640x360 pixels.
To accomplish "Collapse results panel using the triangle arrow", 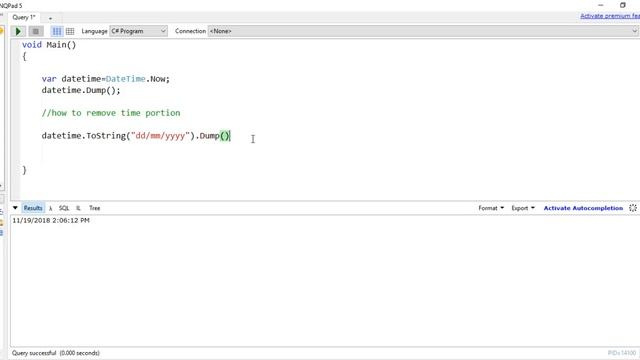I will 15,208.
